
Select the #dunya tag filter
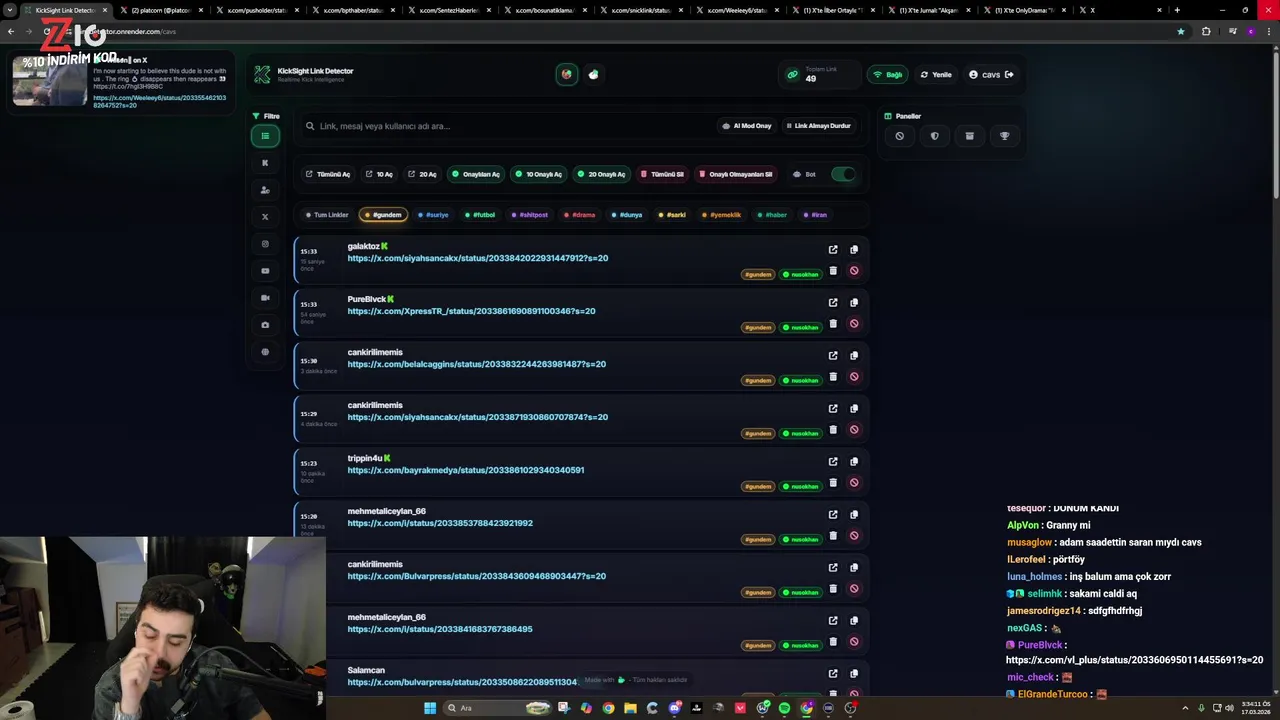[x=626, y=215]
